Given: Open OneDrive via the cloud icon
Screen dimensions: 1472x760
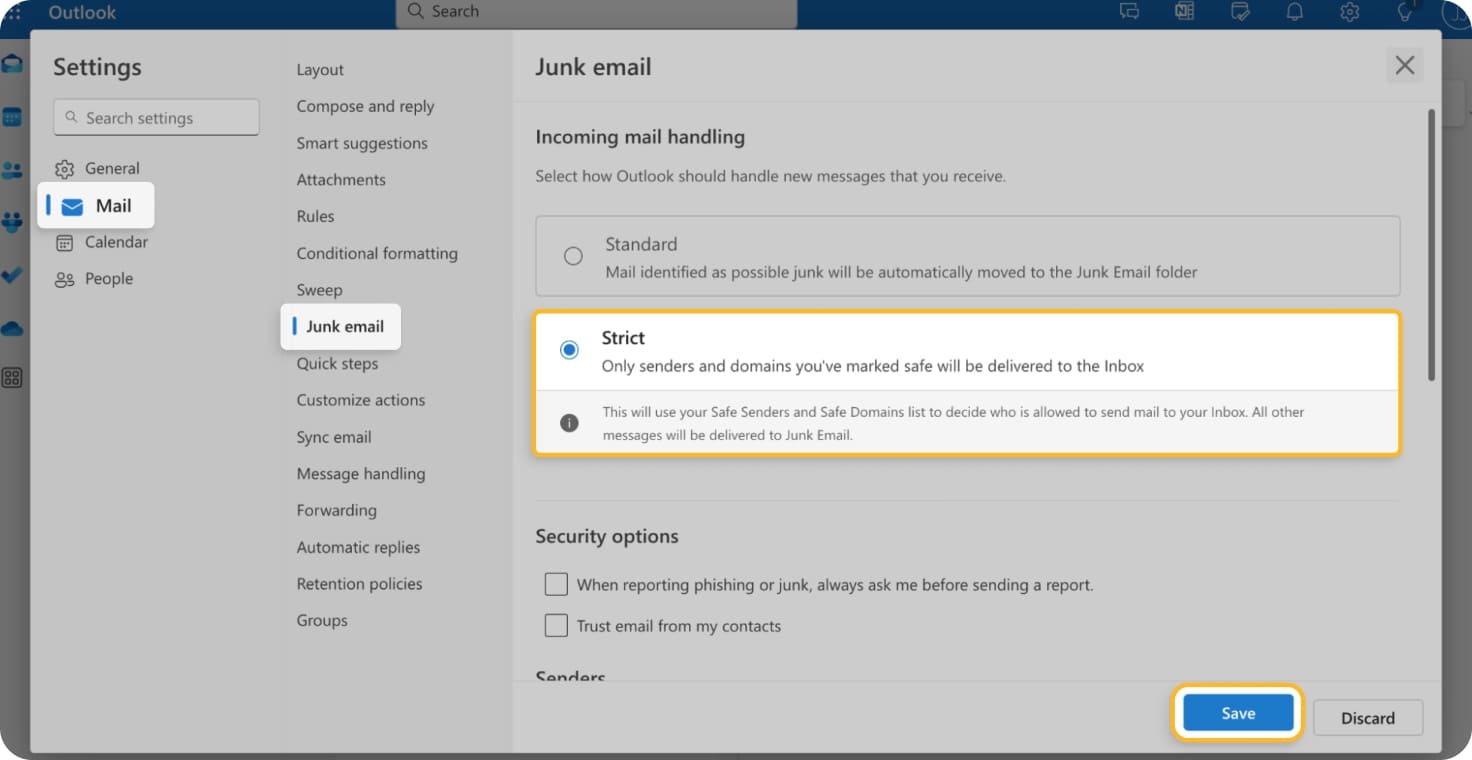Looking at the screenshot, I should tap(13, 328).
